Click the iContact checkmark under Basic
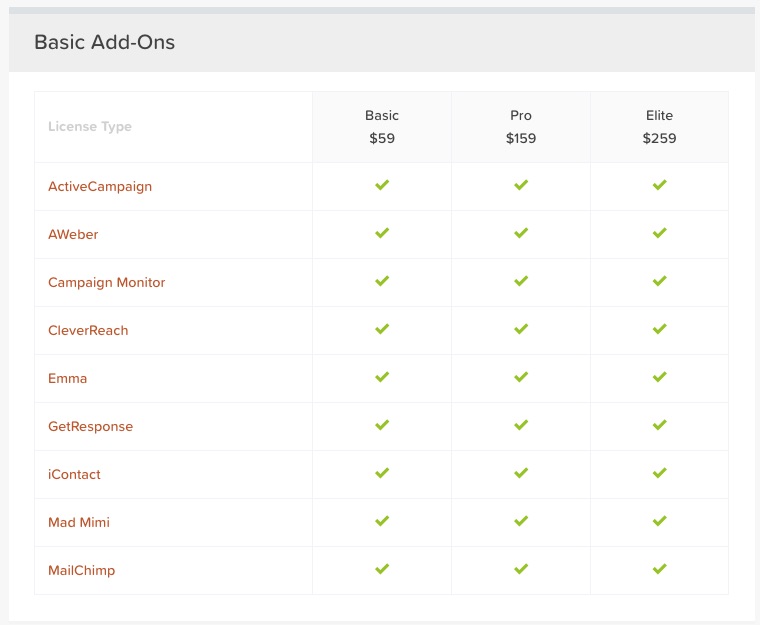The width and height of the screenshot is (760, 625). [382, 473]
